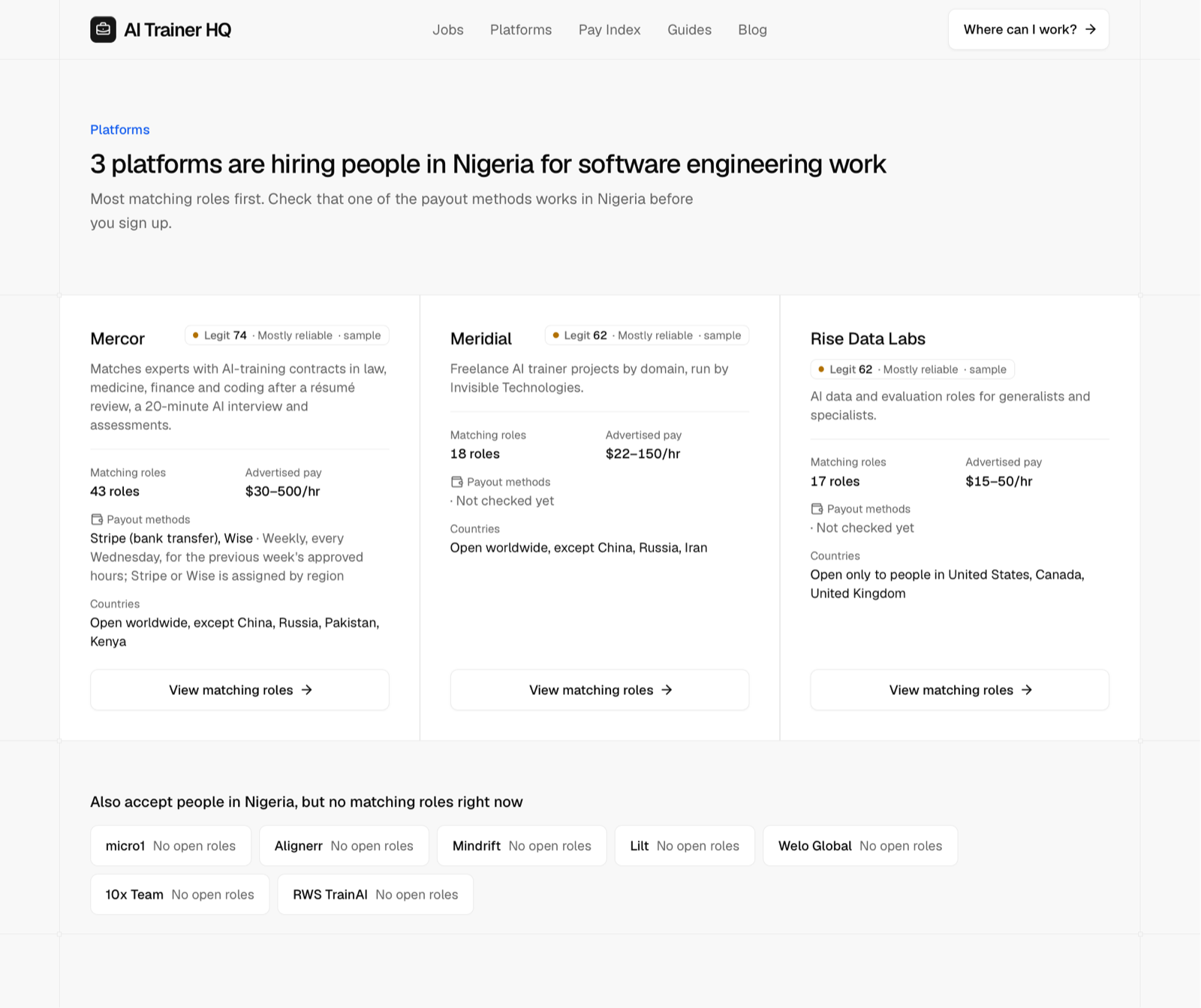This screenshot has width=1201, height=1008.
Task: Open the Pay Index nav item
Action: [610, 29]
